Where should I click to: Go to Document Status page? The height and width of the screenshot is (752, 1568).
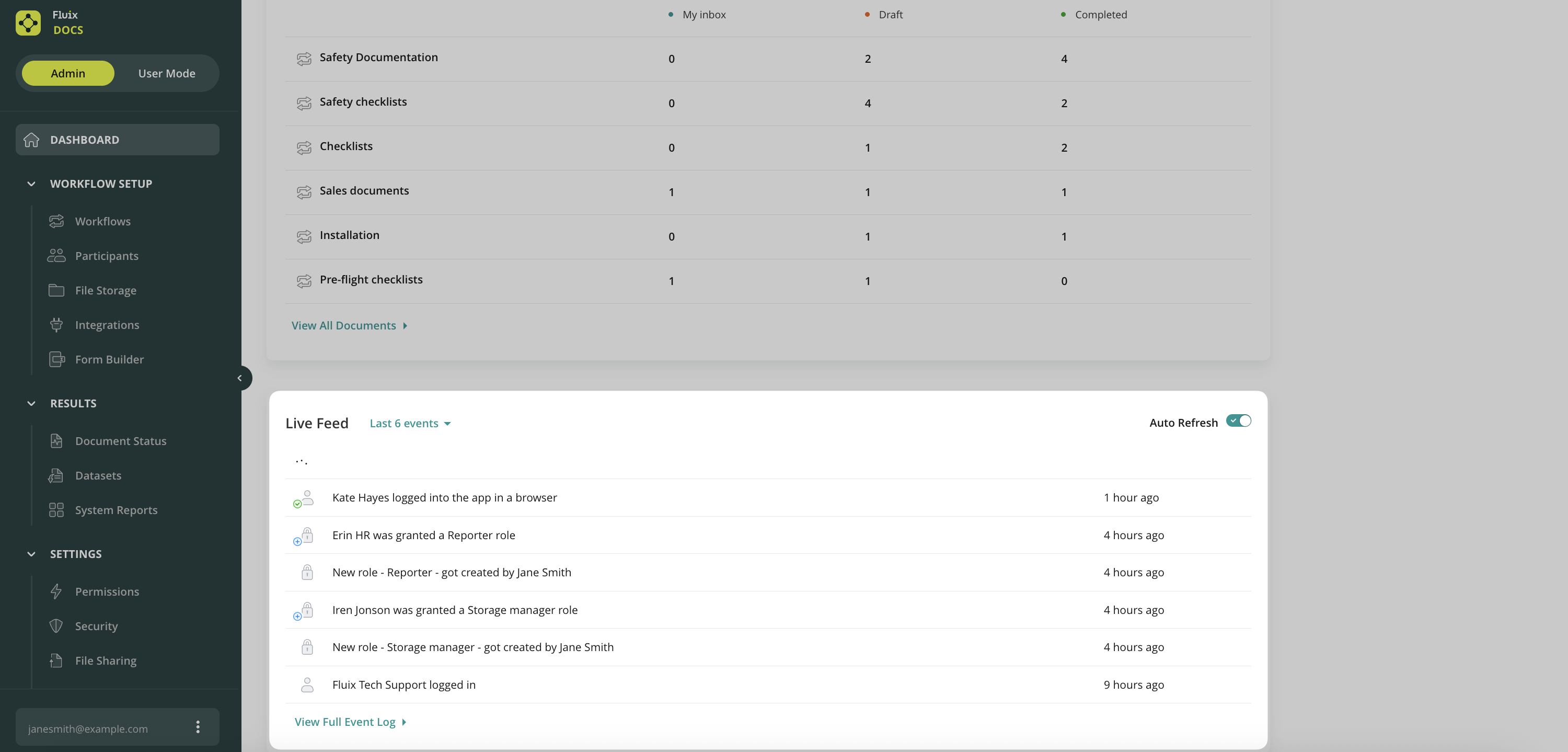120,441
